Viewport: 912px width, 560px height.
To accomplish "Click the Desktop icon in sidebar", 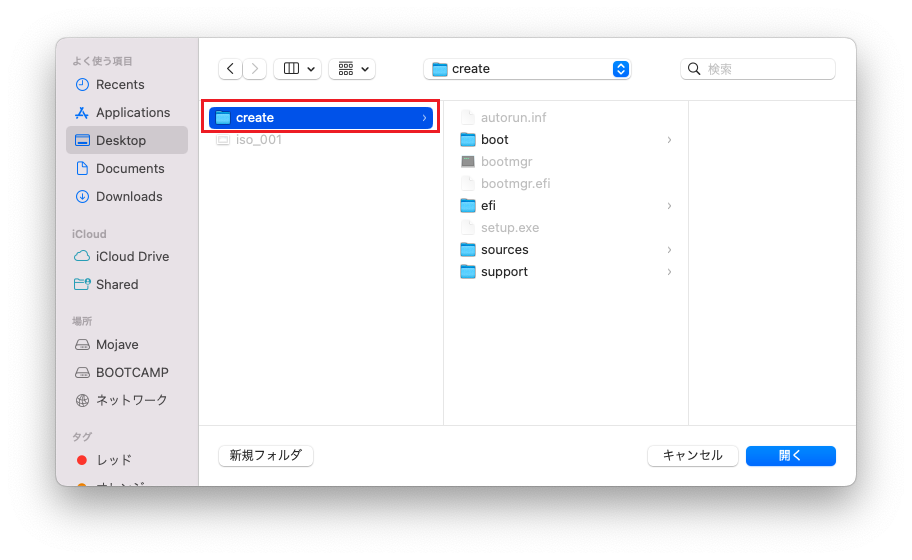I will tap(83, 140).
